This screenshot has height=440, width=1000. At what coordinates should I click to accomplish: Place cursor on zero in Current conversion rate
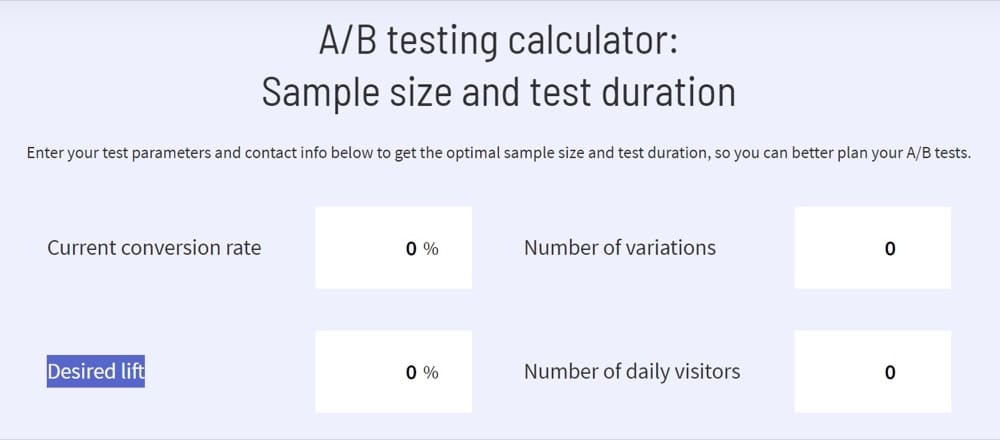click(x=411, y=249)
